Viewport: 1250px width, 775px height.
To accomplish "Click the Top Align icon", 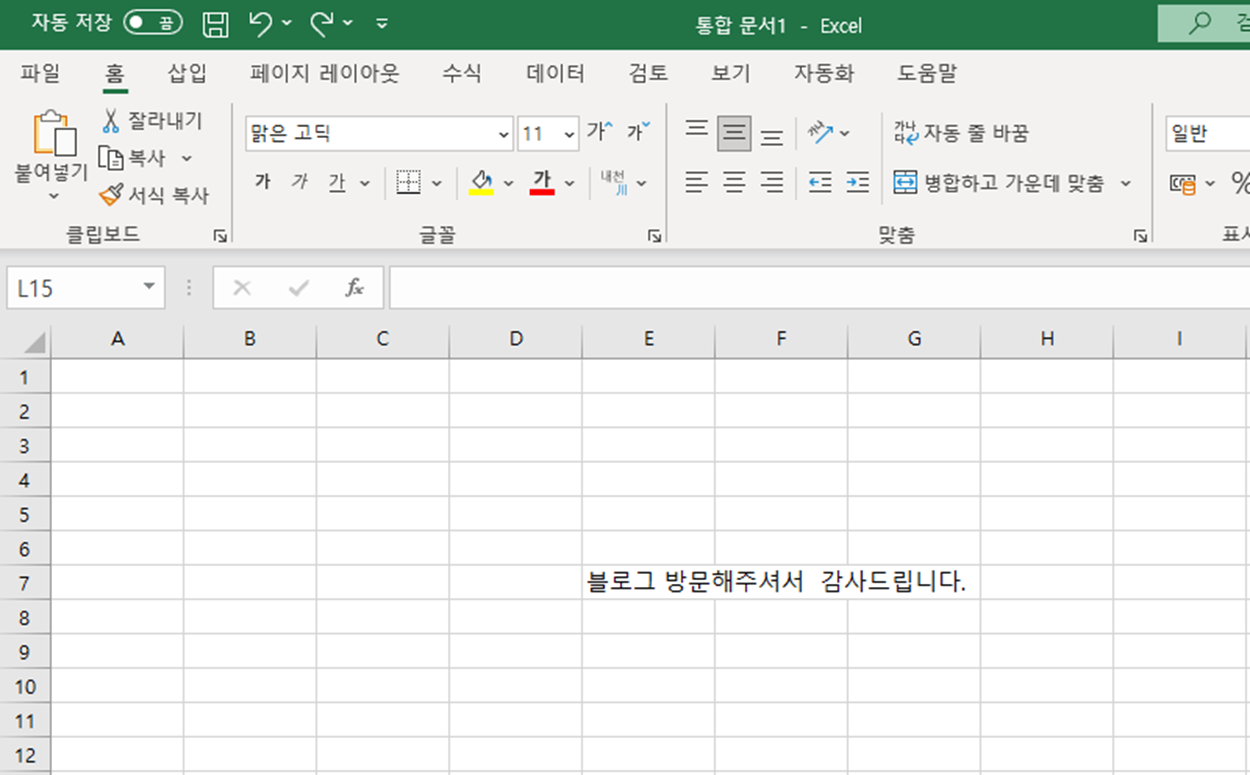I will (697, 131).
